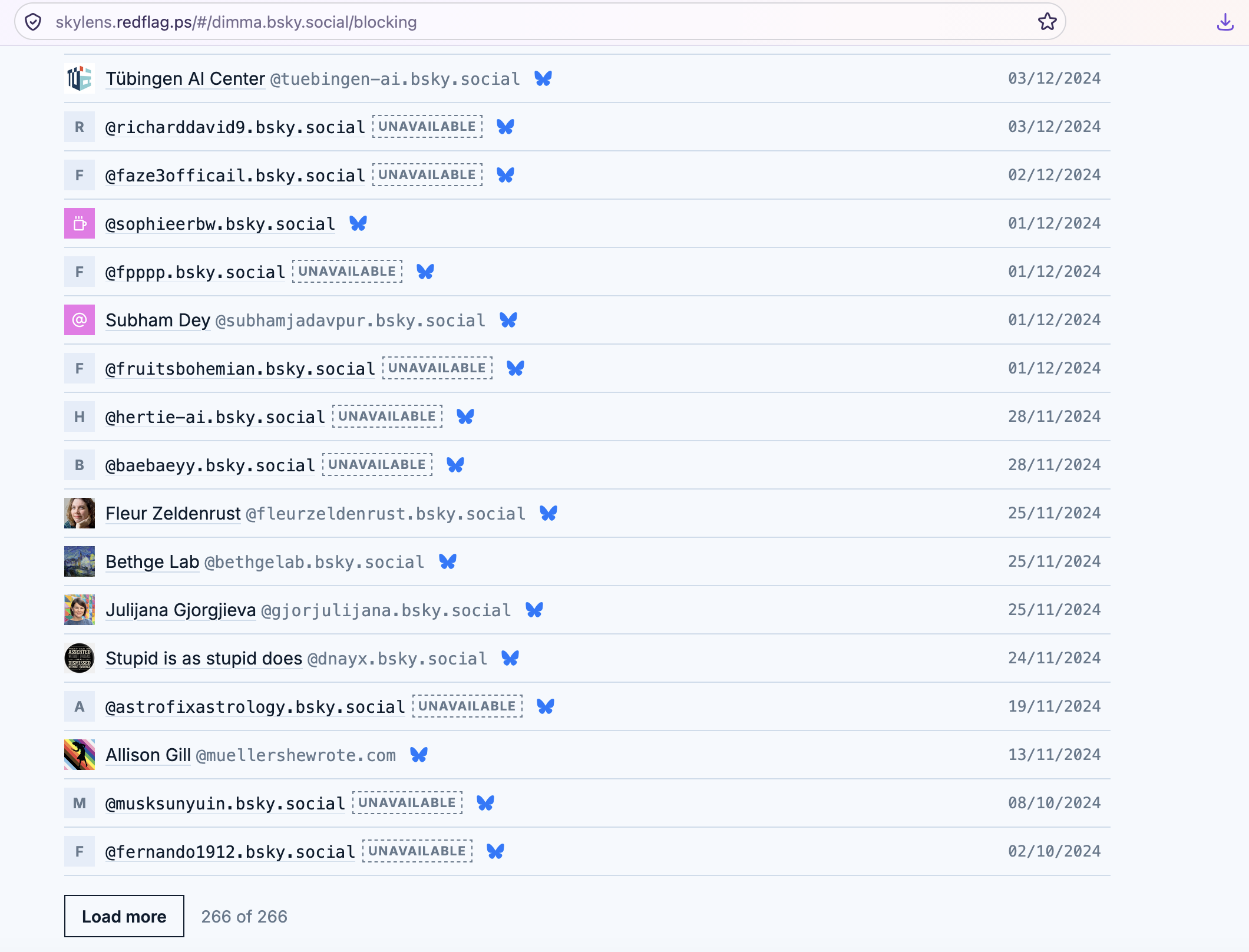Click Allison Gill avatar thumbnail
Image resolution: width=1249 pixels, height=952 pixels.
(x=80, y=755)
